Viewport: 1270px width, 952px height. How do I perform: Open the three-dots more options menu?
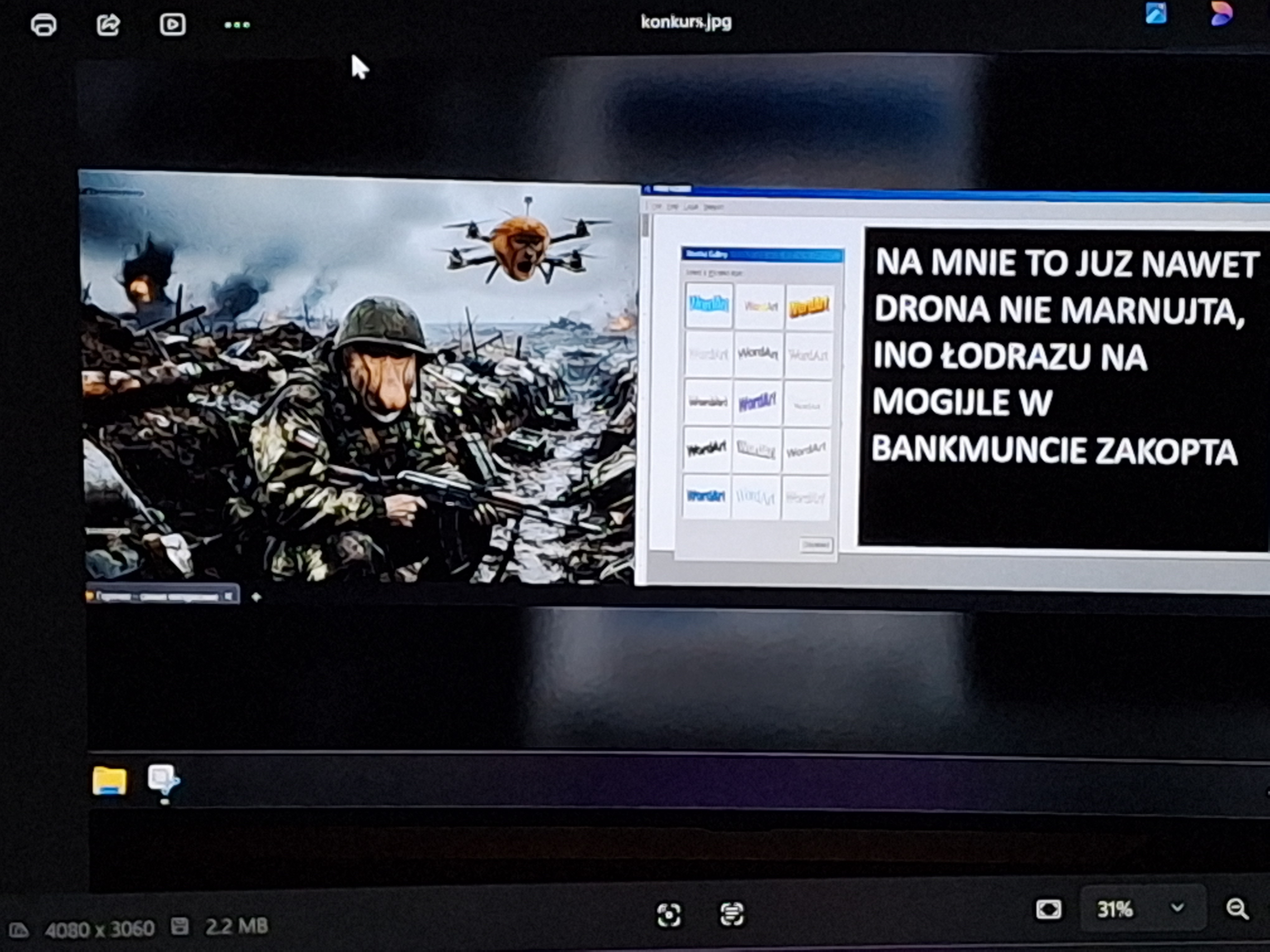click(237, 25)
